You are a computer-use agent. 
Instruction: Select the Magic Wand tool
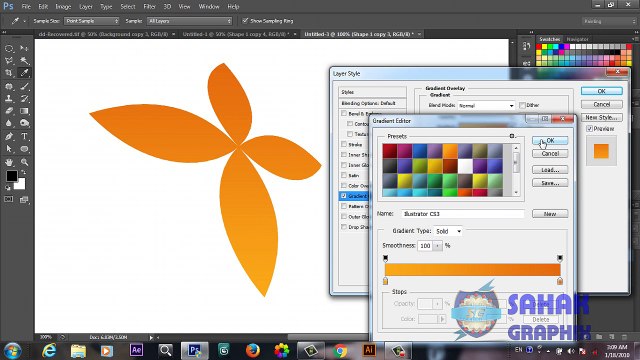(24, 61)
